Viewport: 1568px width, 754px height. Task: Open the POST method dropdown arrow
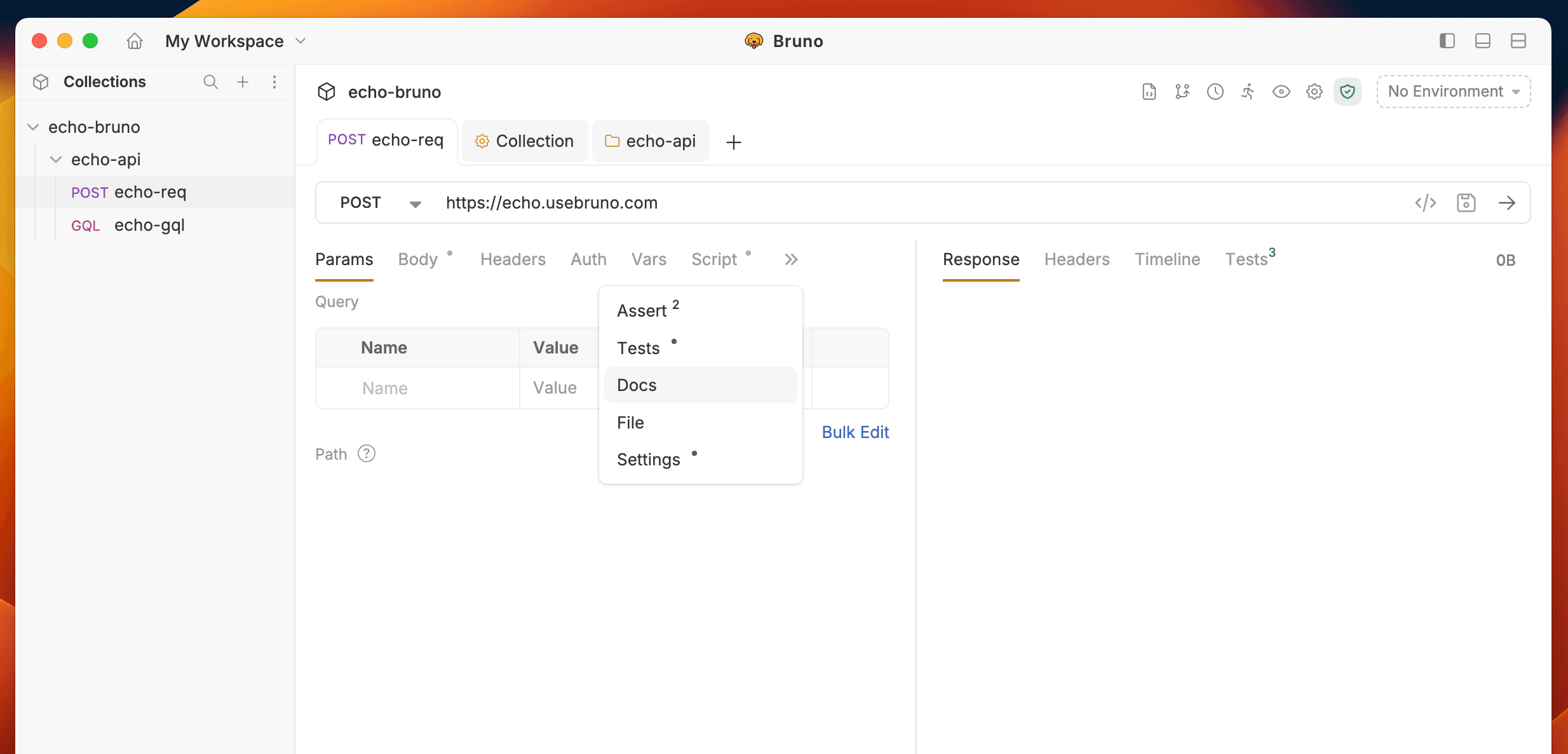click(x=415, y=203)
